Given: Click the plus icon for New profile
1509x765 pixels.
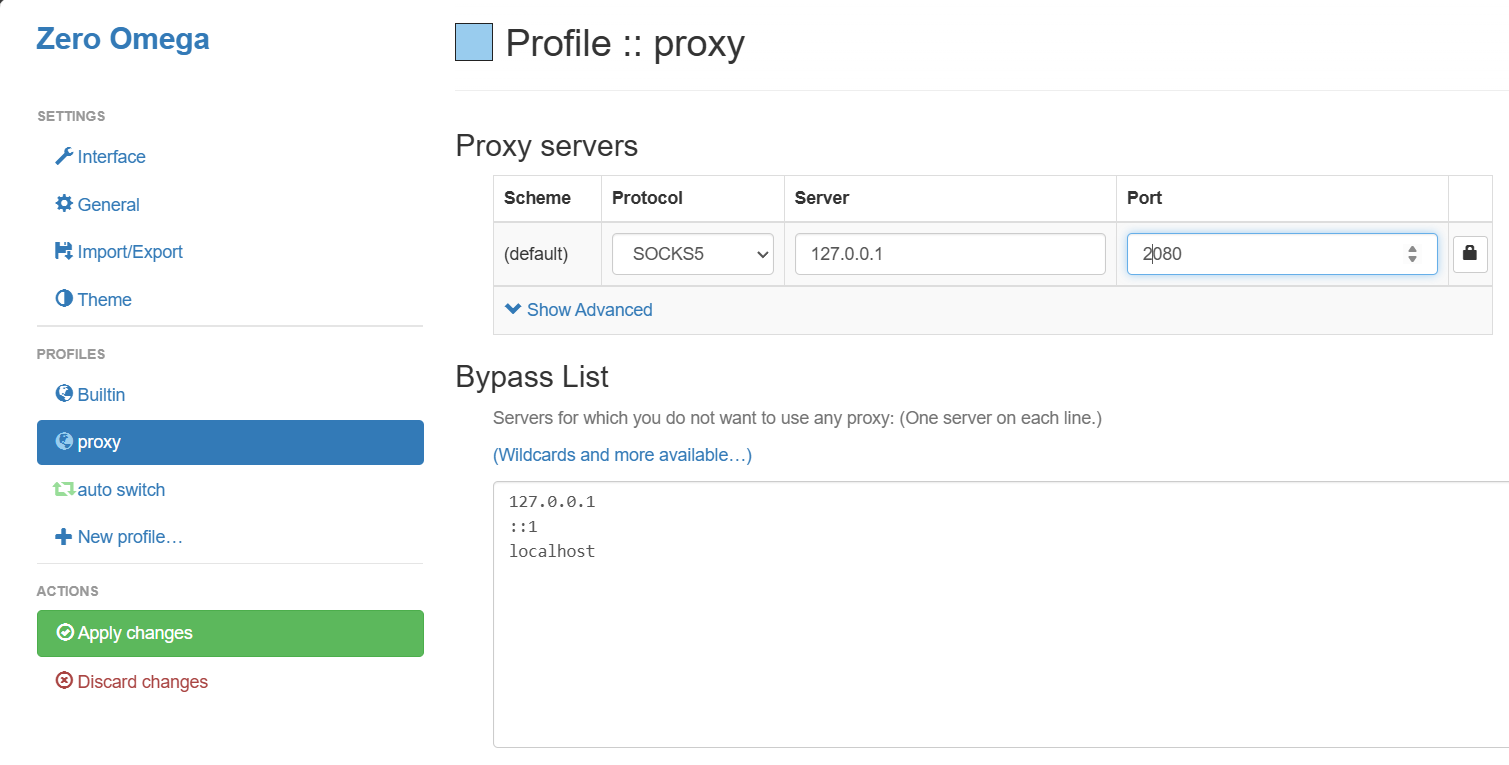Looking at the screenshot, I should pos(64,537).
